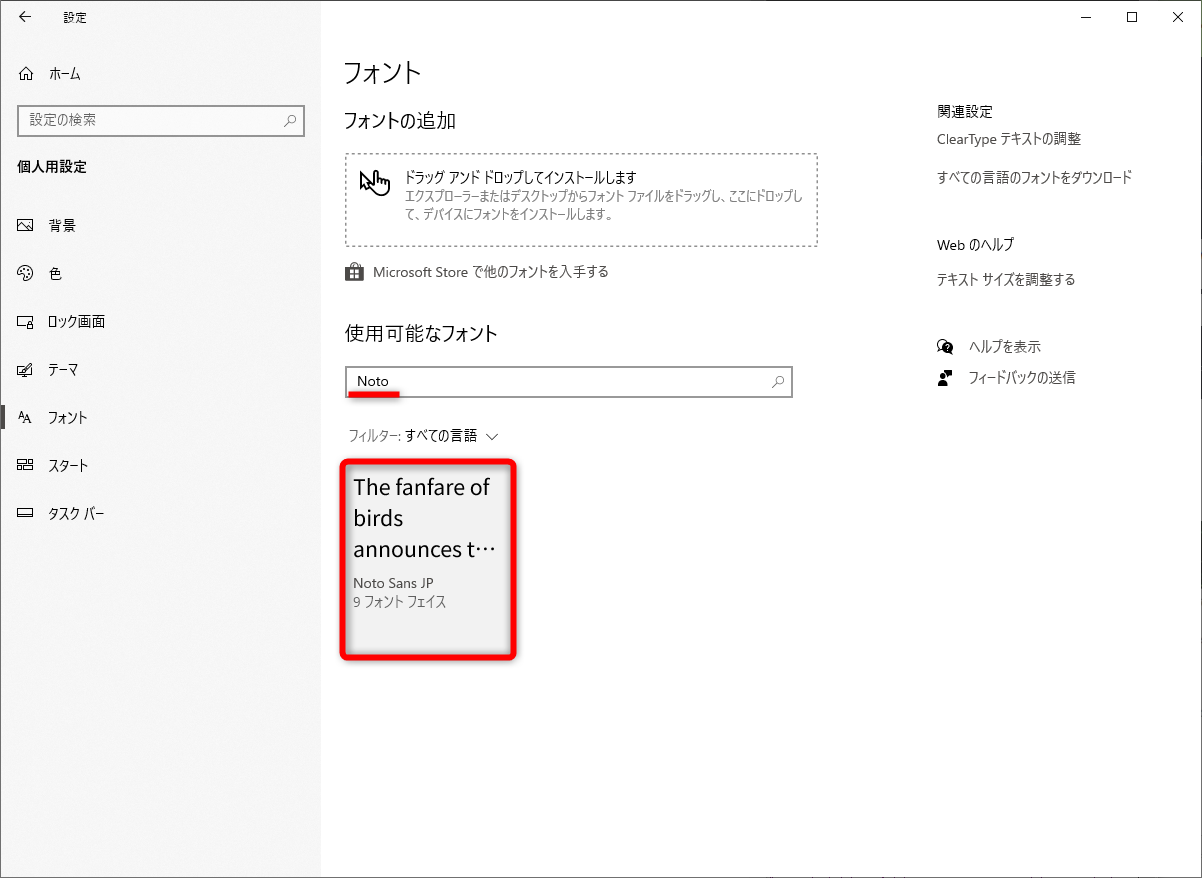Select the 背景 (Background) sidebar icon
Image resolution: width=1202 pixels, height=878 pixels.
pos(24,225)
